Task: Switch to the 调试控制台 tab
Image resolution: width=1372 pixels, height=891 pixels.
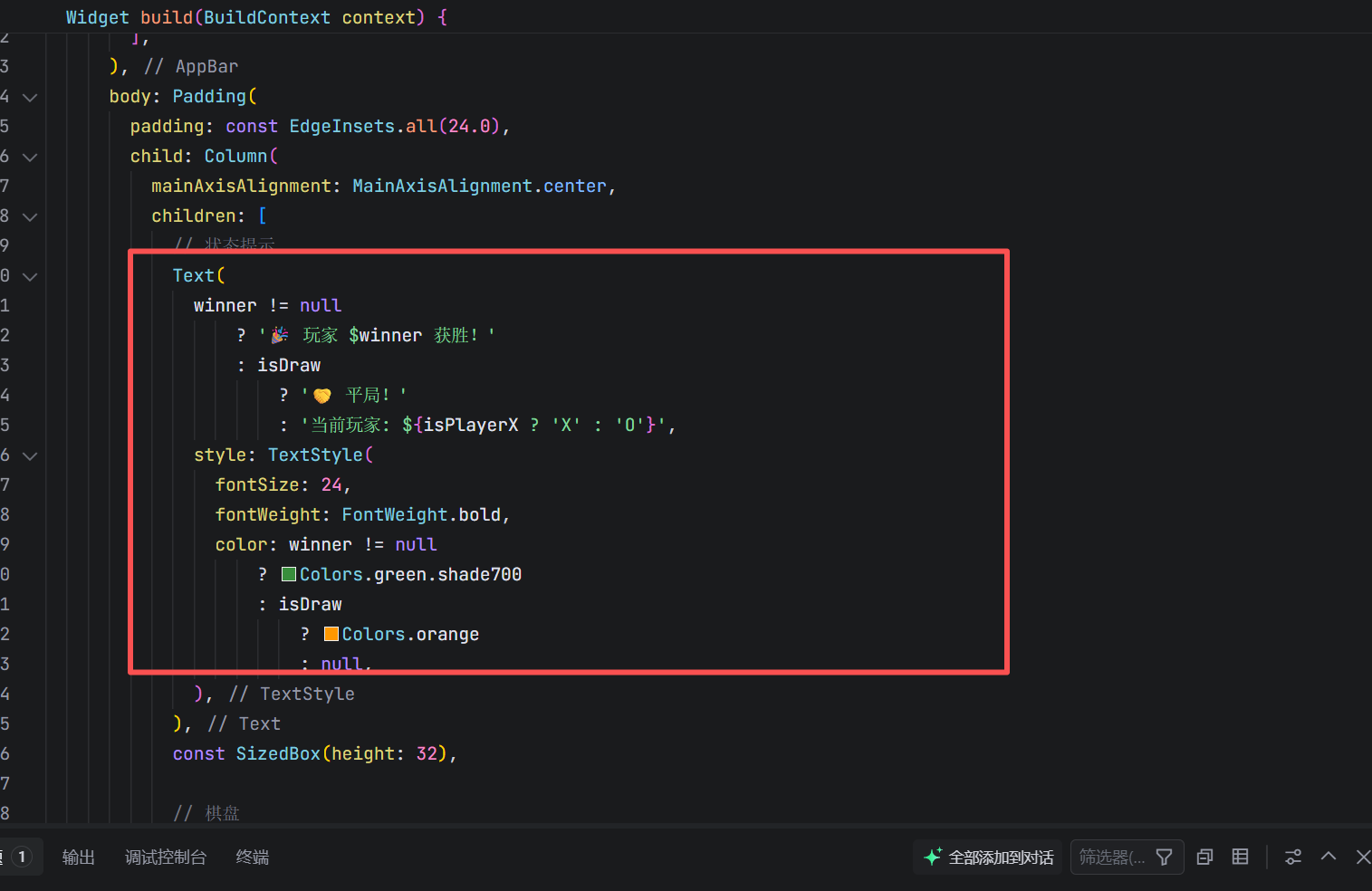Action: click(x=166, y=857)
